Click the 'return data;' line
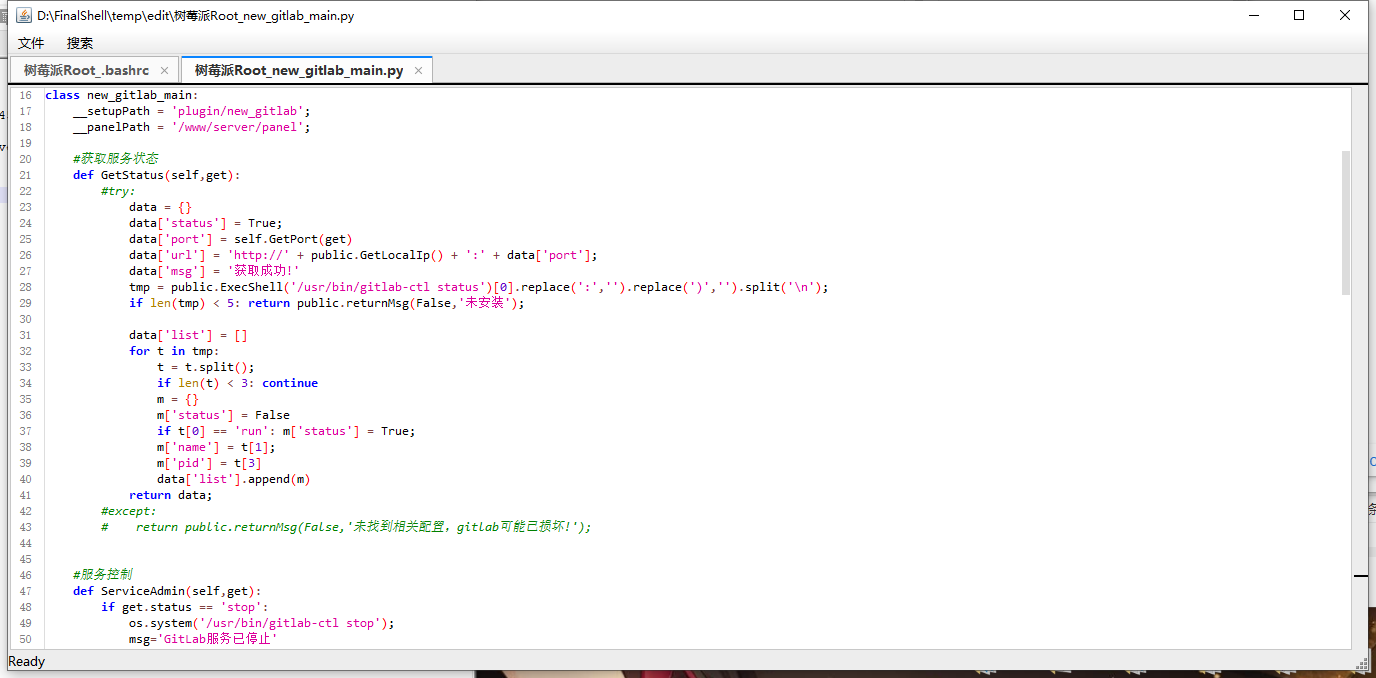Image resolution: width=1376 pixels, height=678 pixels. (171, 495)
